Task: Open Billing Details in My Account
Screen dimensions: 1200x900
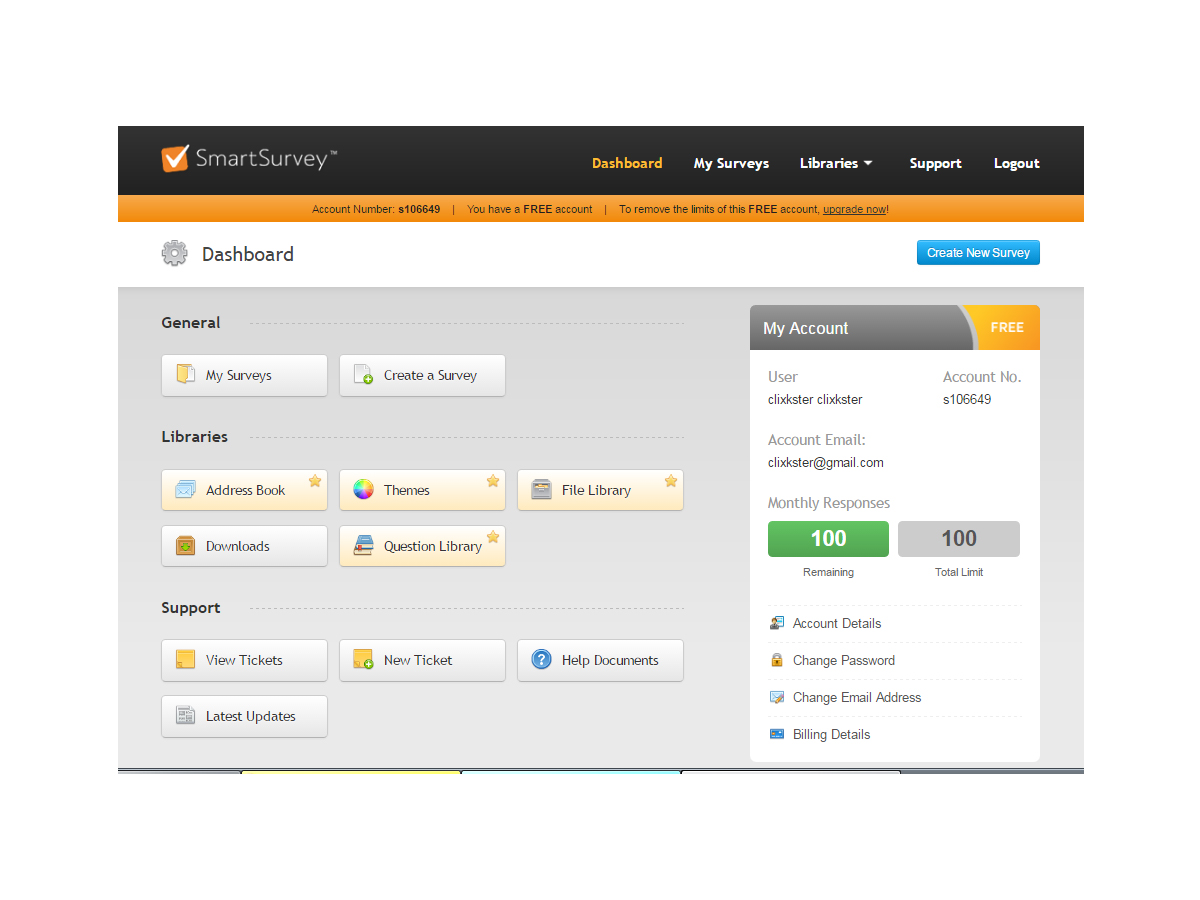Action: pyautogui.click(x=831, y=734)
